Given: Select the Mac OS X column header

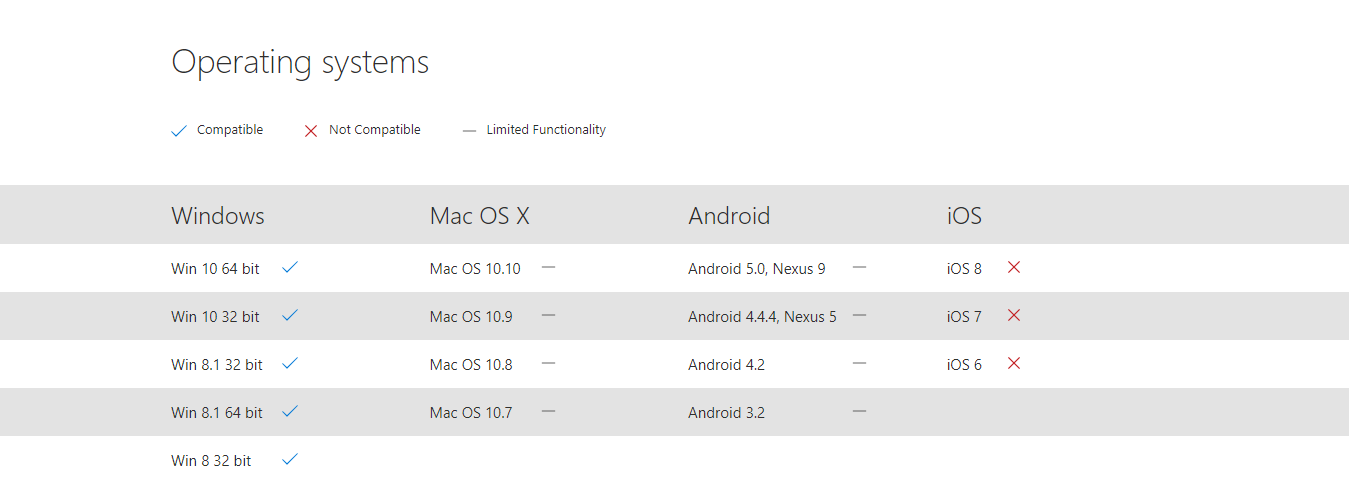Looking at the screenshot, I should coord(480,215).
